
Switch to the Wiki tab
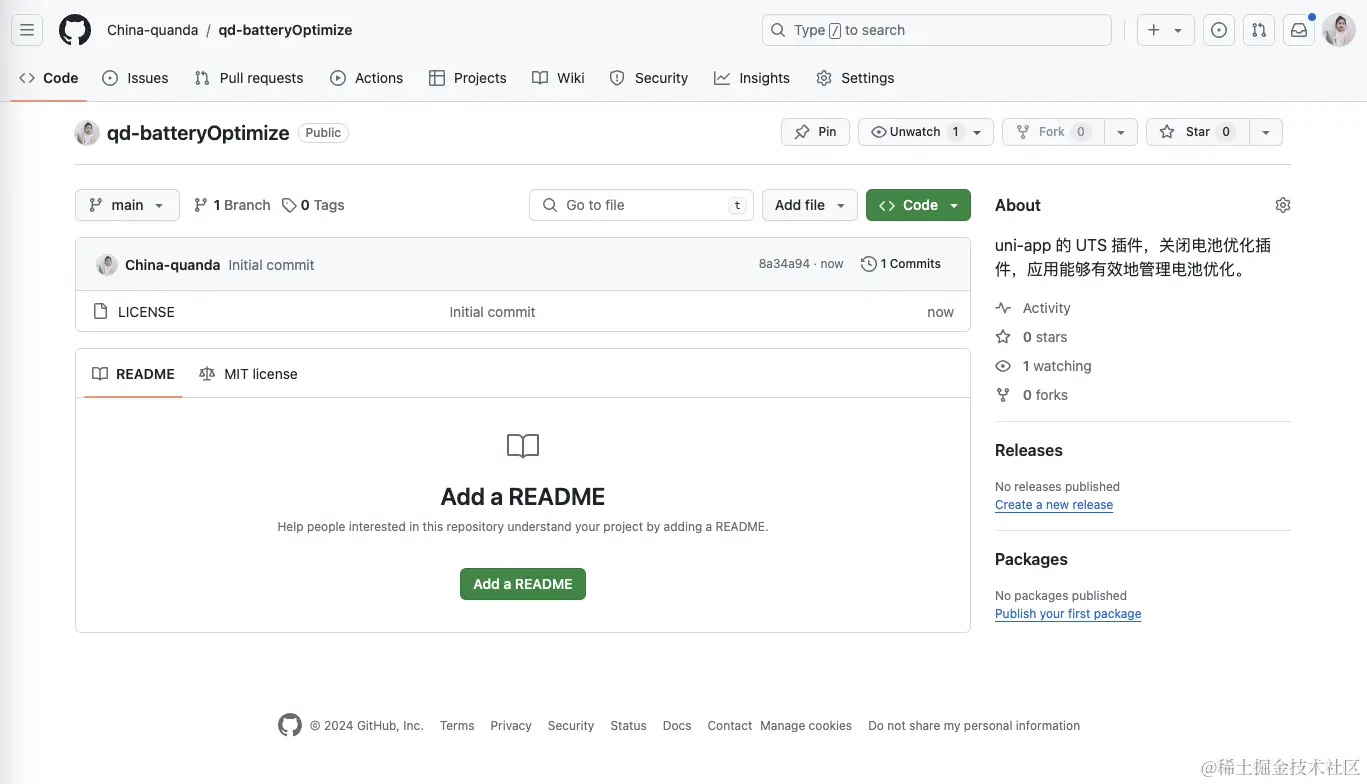(x=559, y=78)
